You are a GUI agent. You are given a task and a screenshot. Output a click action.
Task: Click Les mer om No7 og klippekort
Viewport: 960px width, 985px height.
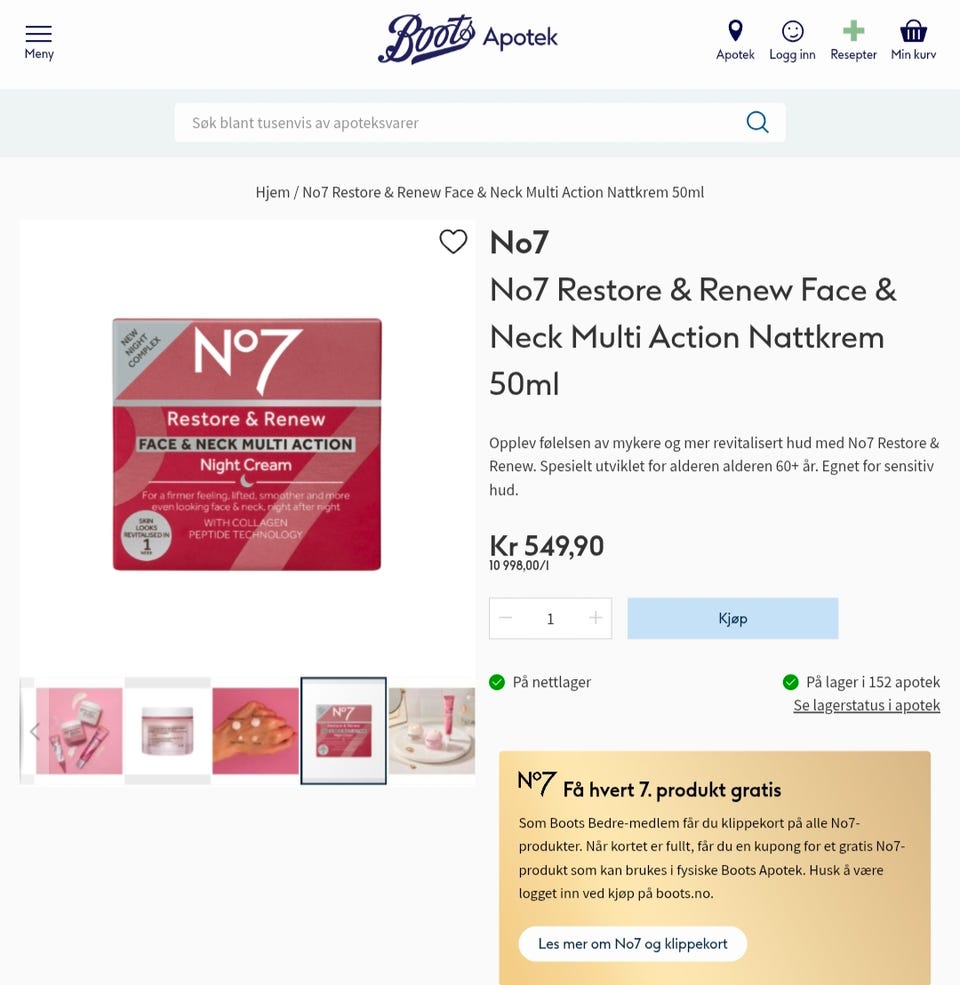633,944
